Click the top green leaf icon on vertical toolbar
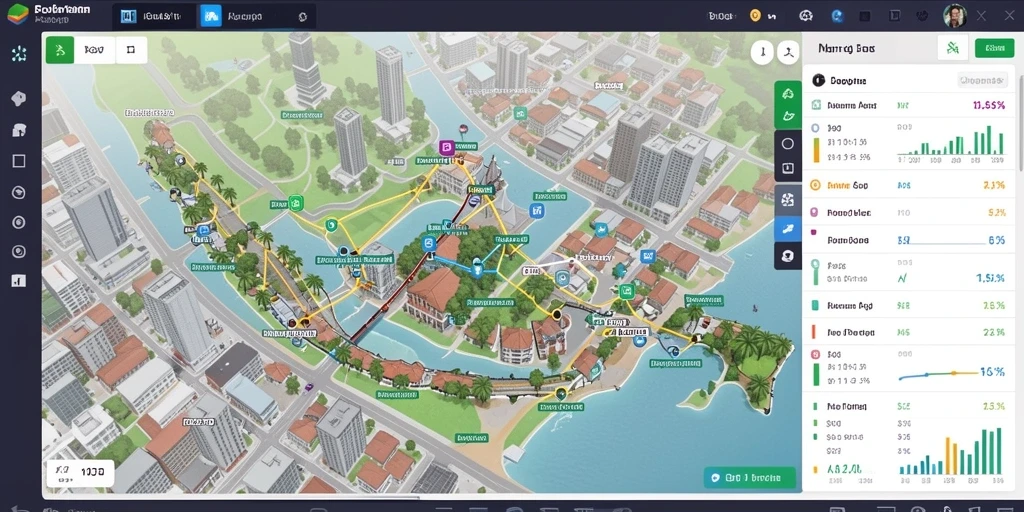 [x=788, y=93]
